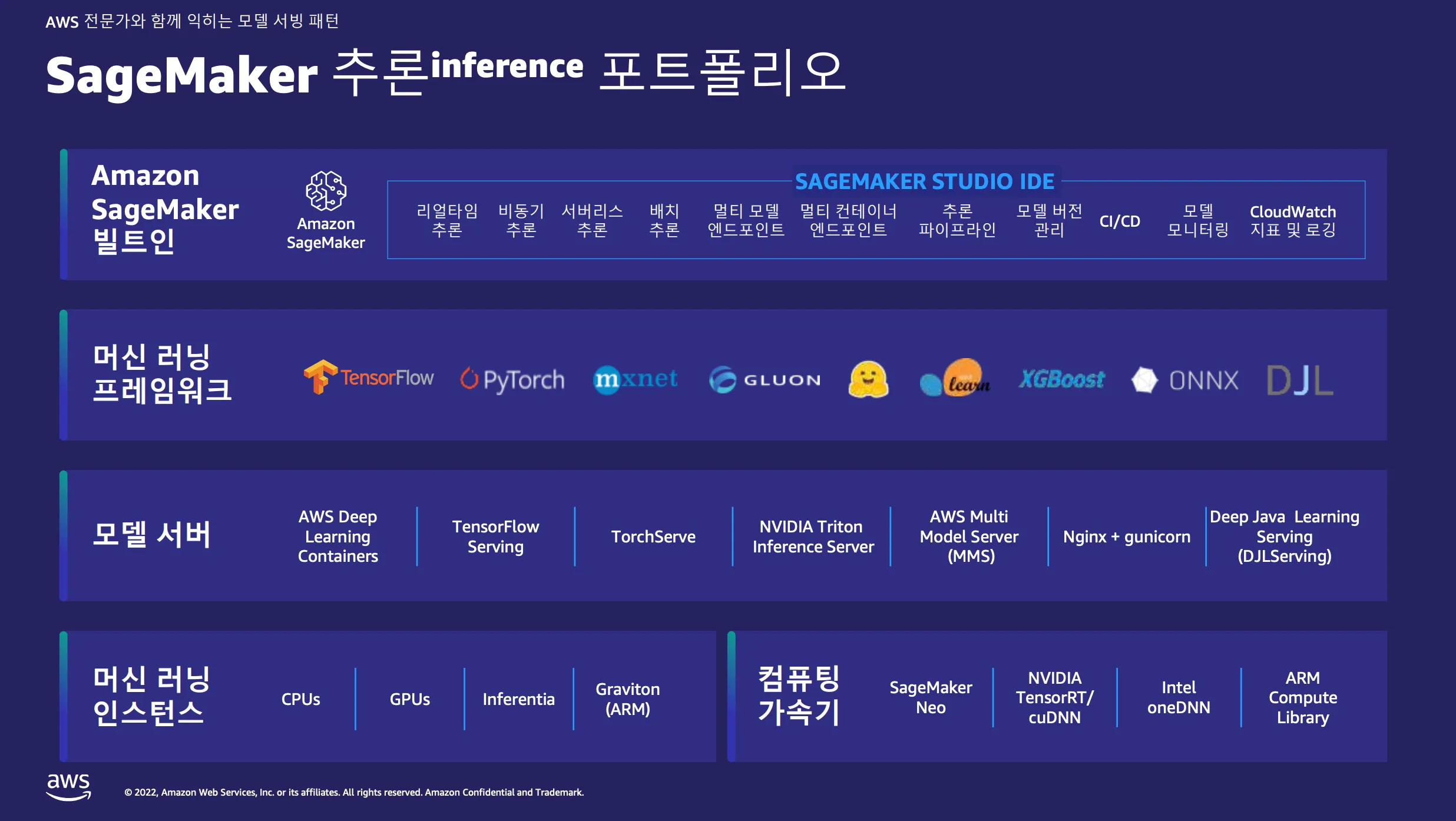Click the 모델 모니터링 item
1456x821 pixels.
pos(1198,220)
